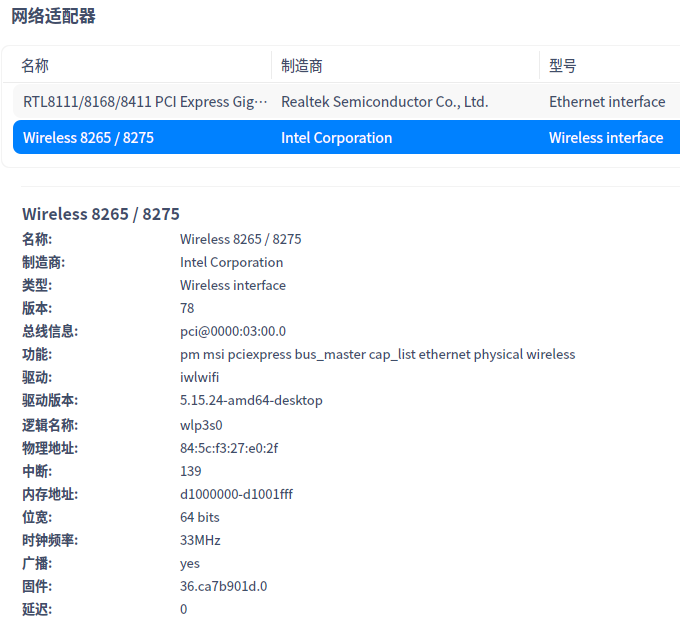Click the 位宽 value 64 bits
Viewport: 680px width, 622px height.
coord(199,517)
